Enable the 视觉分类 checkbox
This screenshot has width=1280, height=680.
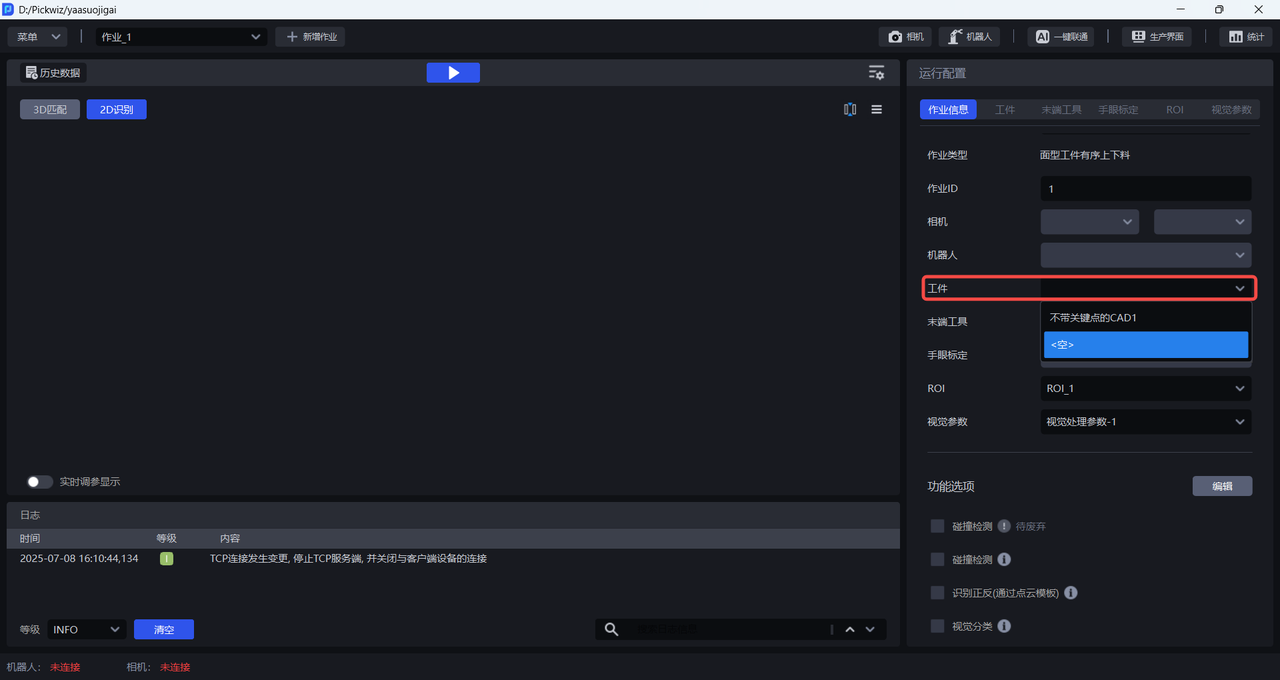(x=937, y=626)
